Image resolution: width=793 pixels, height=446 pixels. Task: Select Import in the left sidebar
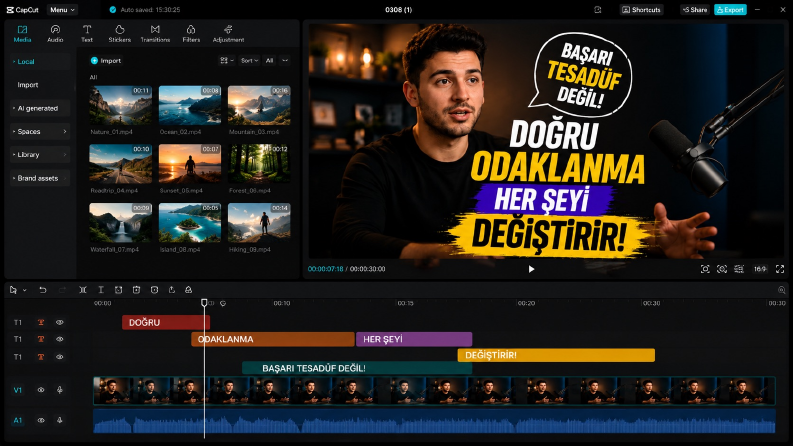coord(28,85)
